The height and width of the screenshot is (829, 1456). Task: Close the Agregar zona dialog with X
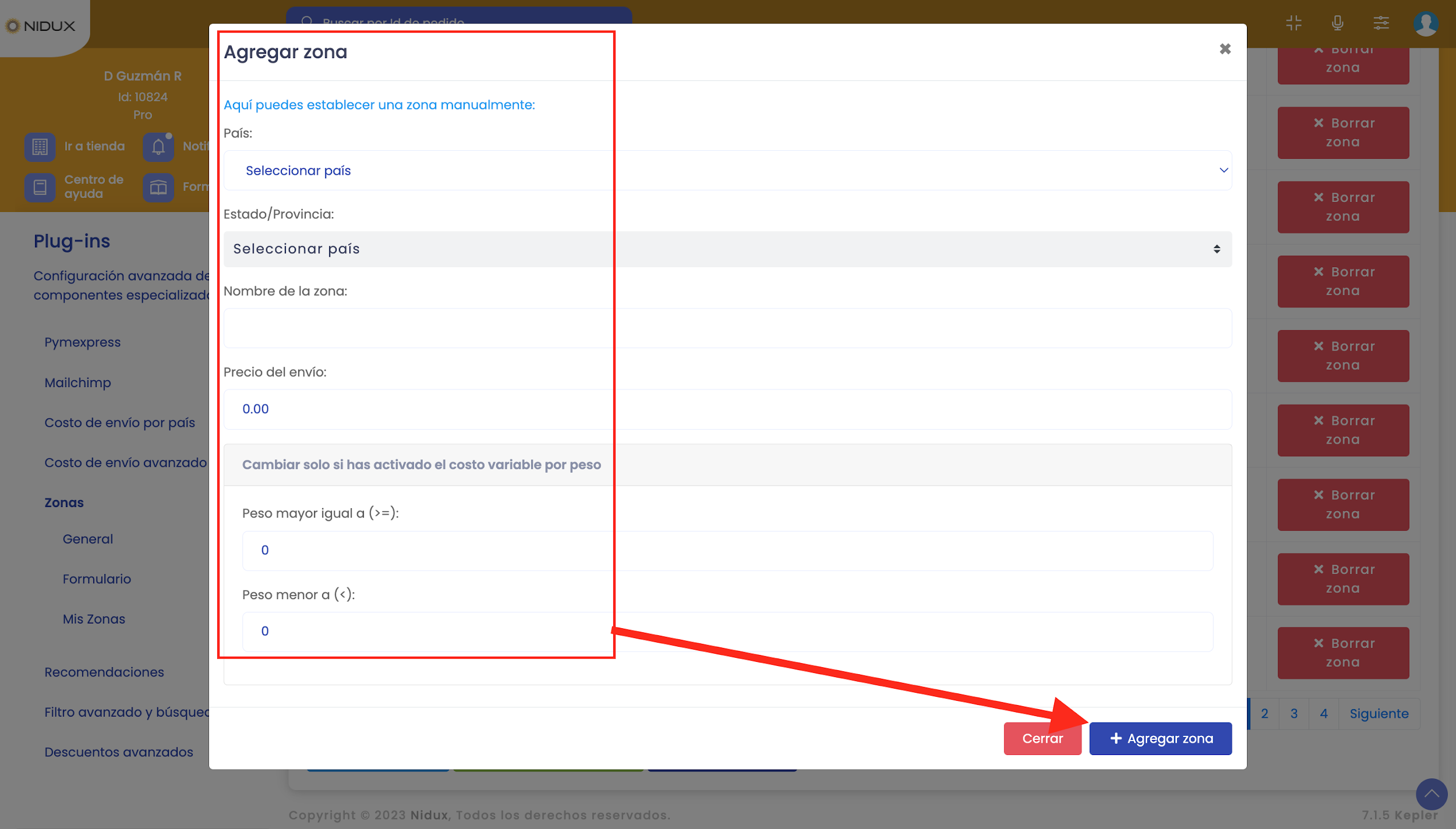coord(1225,49)
